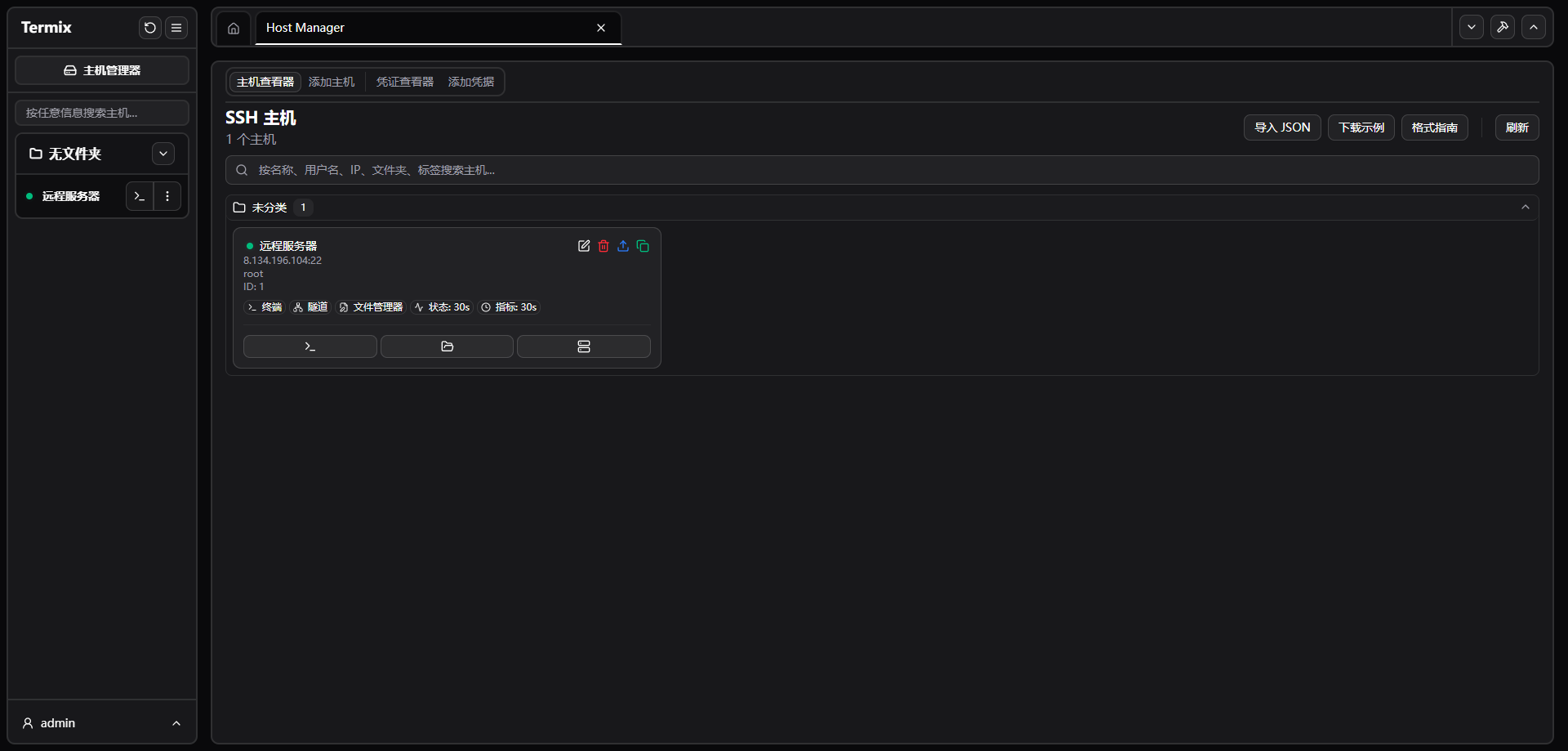This screenshot has width=1568, height=751.
Task: Focus the SSH host search field
Action: [882, 170]
